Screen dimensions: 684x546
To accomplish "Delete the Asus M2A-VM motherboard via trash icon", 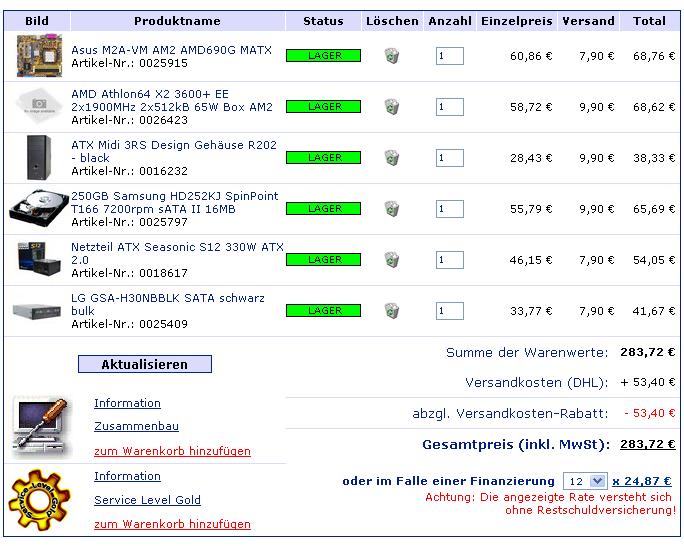I will [x=392, y=56].
